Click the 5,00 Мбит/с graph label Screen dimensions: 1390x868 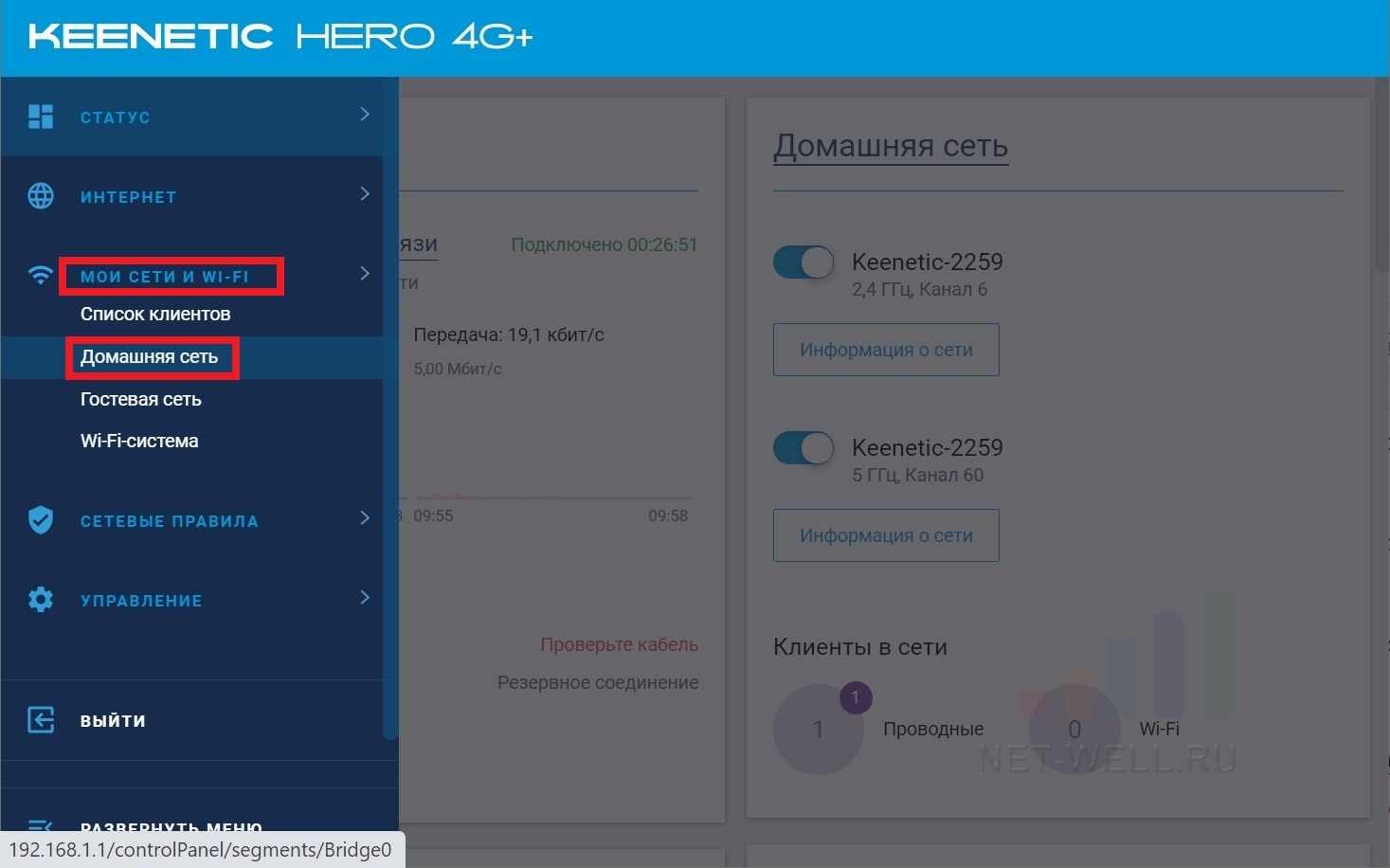click(458, 369)
